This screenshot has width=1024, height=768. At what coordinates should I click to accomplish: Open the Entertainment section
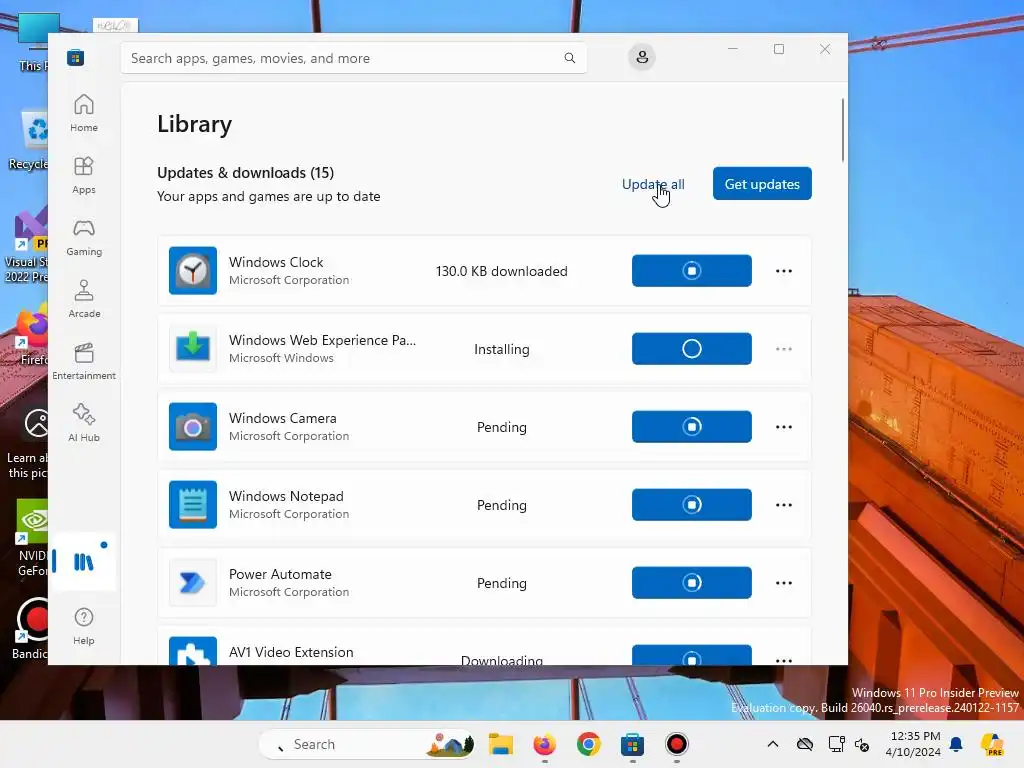pyautogui.click(x=84, y=361)
